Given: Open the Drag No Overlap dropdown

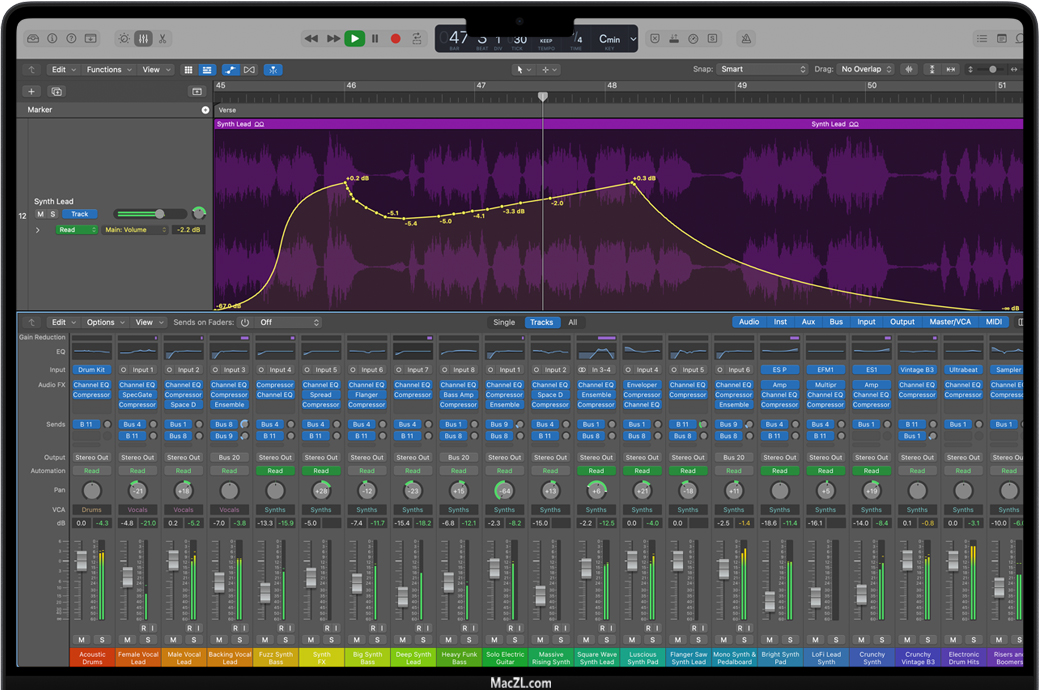Looking at the screenshot, I should [x=866, y=70].
